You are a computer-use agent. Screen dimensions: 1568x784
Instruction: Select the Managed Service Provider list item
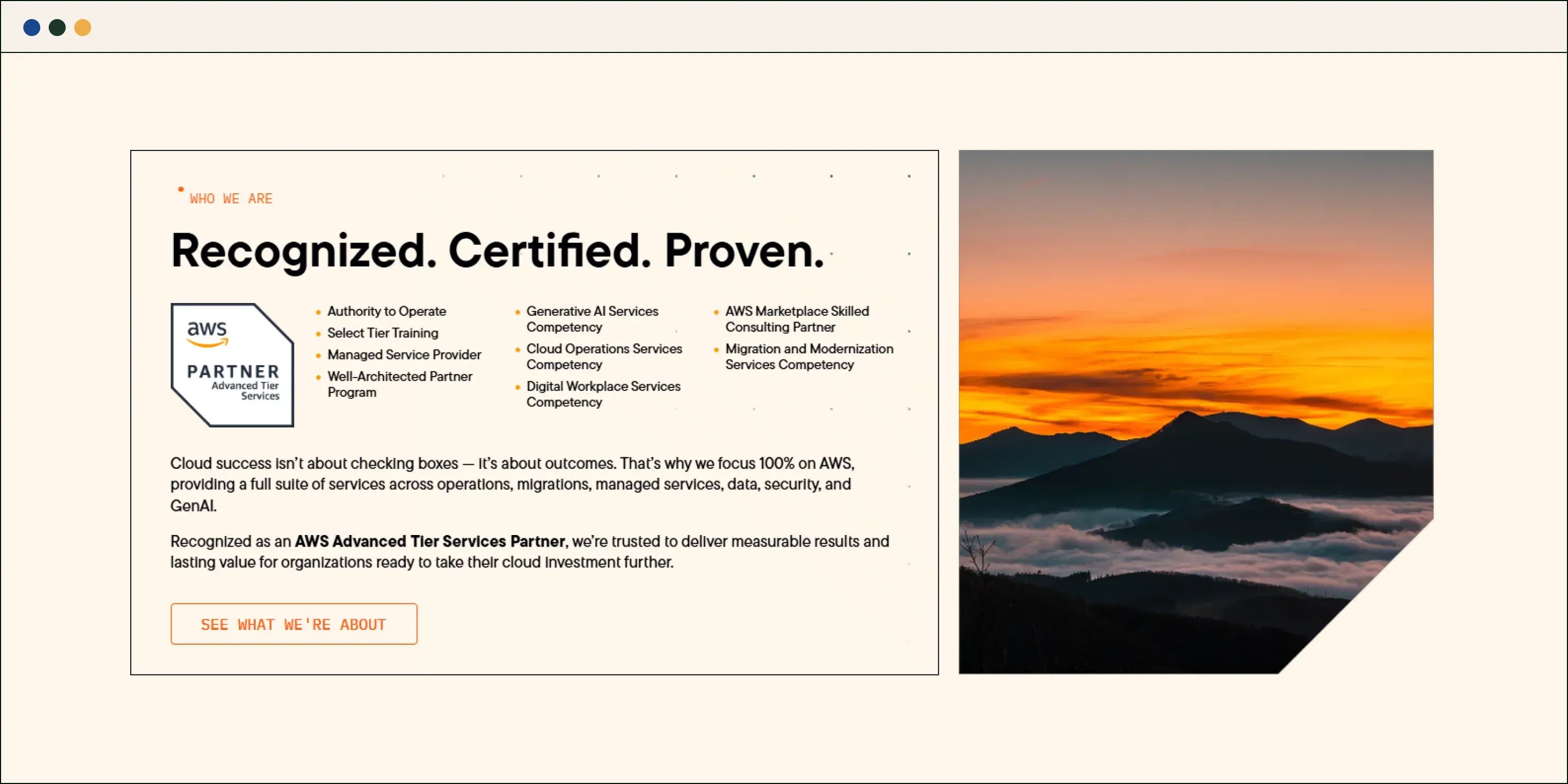point(404,355)
